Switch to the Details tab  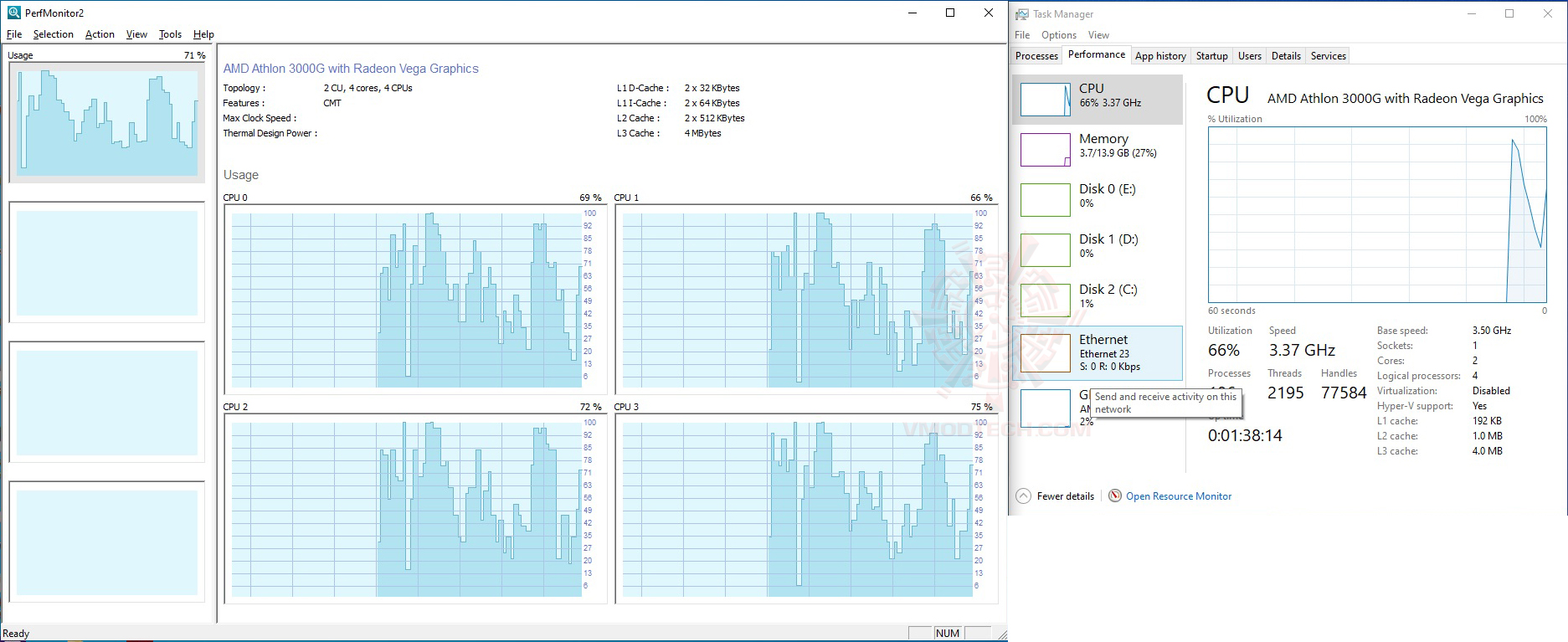(x=1286, y=56)
